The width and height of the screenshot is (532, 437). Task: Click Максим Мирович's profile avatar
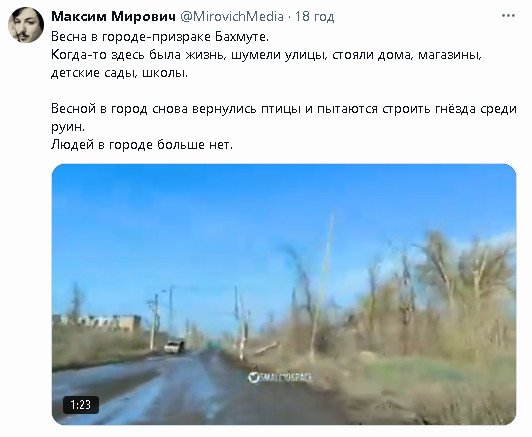26,25
